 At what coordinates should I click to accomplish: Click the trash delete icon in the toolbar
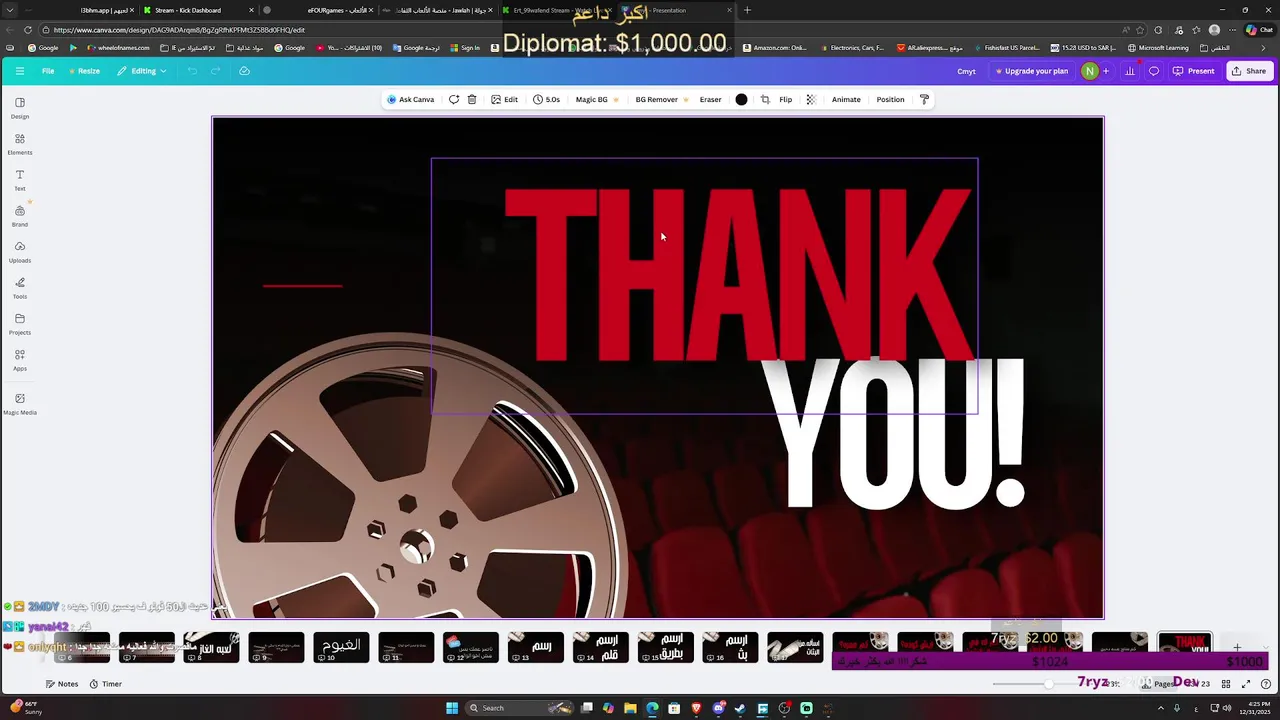[472, 99]
